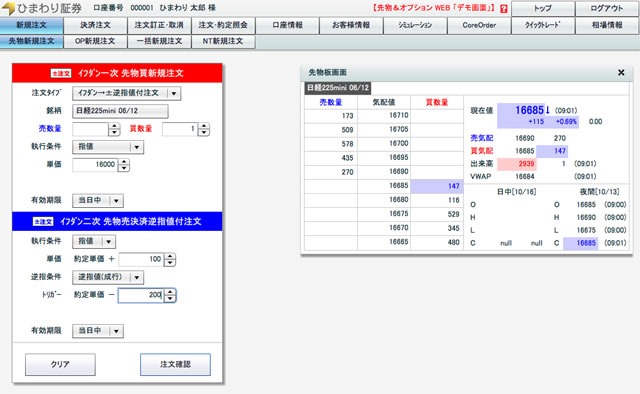Open the second-order 有効期限 当日中 dropdown

98,331
